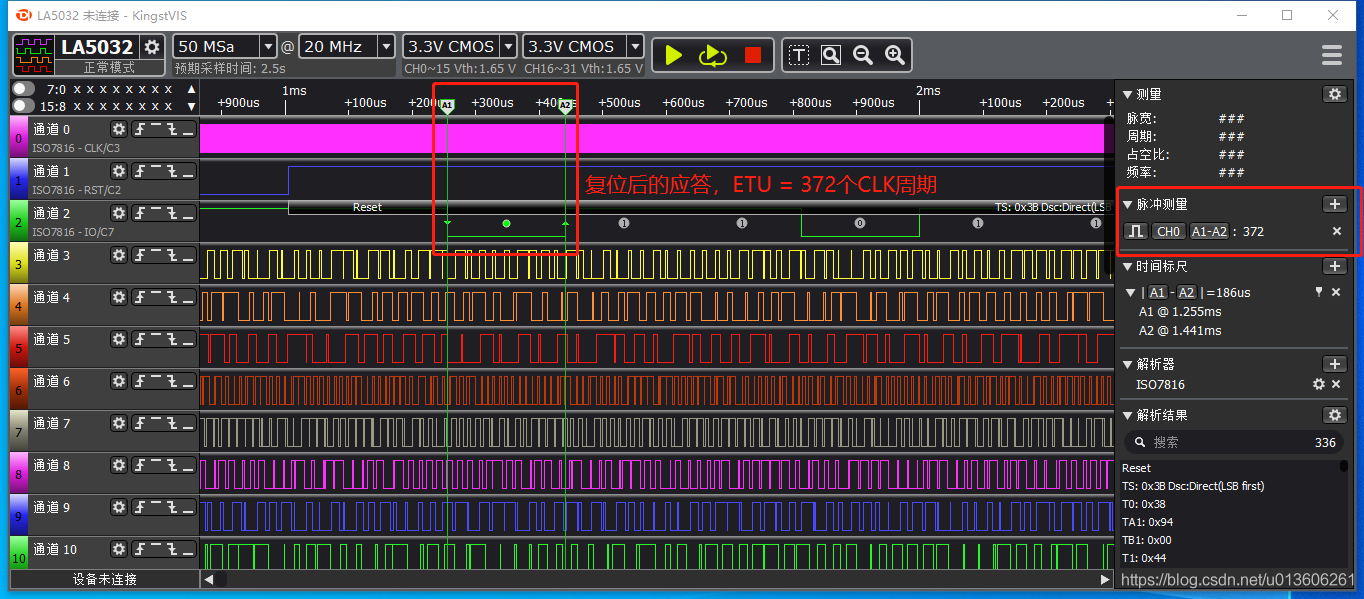Add a new analyzer with plus button
The height and width of the screenshot is (599, 1364).
pos(1334,364)
